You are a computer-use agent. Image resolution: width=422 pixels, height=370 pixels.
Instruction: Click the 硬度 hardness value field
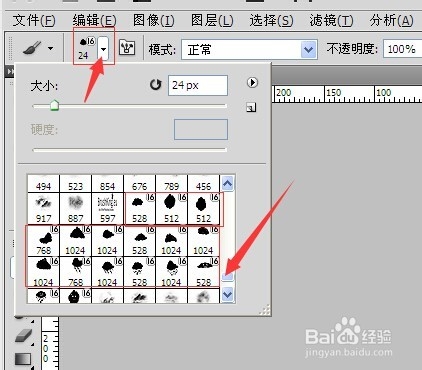click(201, 129)
